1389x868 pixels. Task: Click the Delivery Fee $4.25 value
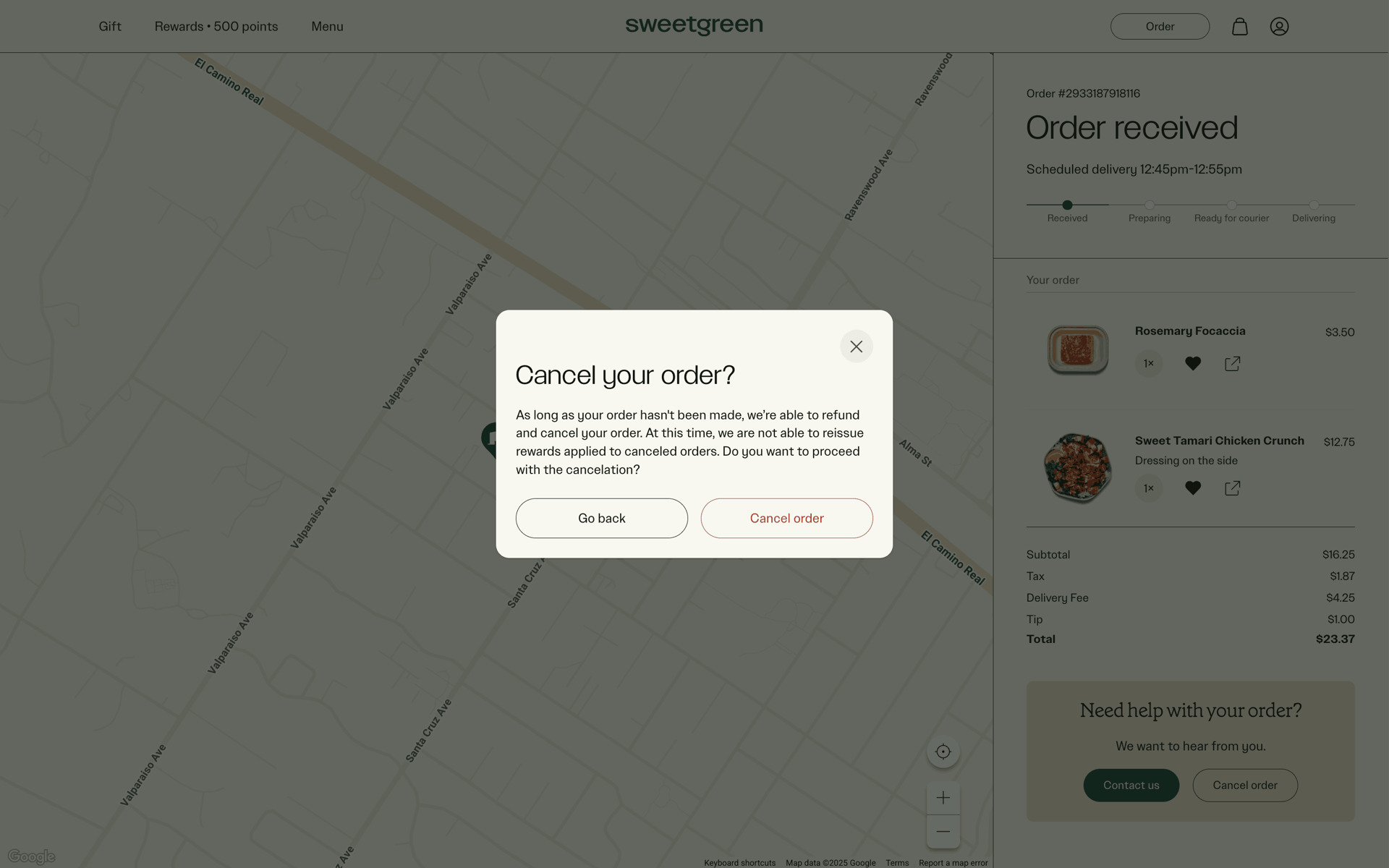click(1340, 598)
